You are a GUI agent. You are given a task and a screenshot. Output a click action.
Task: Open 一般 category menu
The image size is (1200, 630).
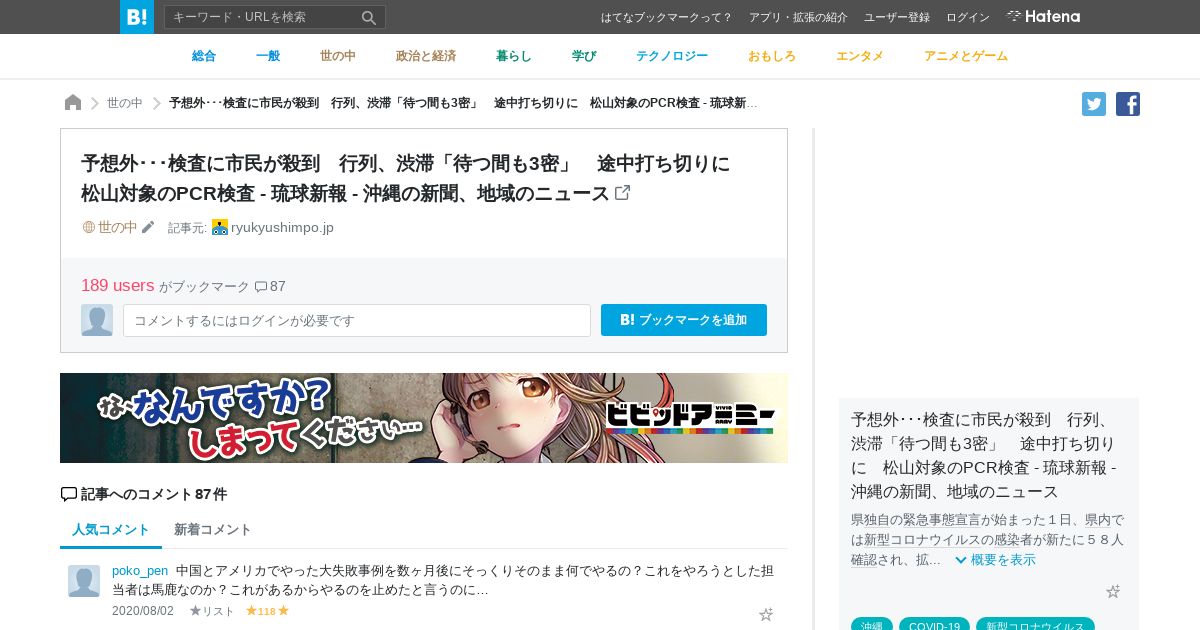[x=268, y=56]
